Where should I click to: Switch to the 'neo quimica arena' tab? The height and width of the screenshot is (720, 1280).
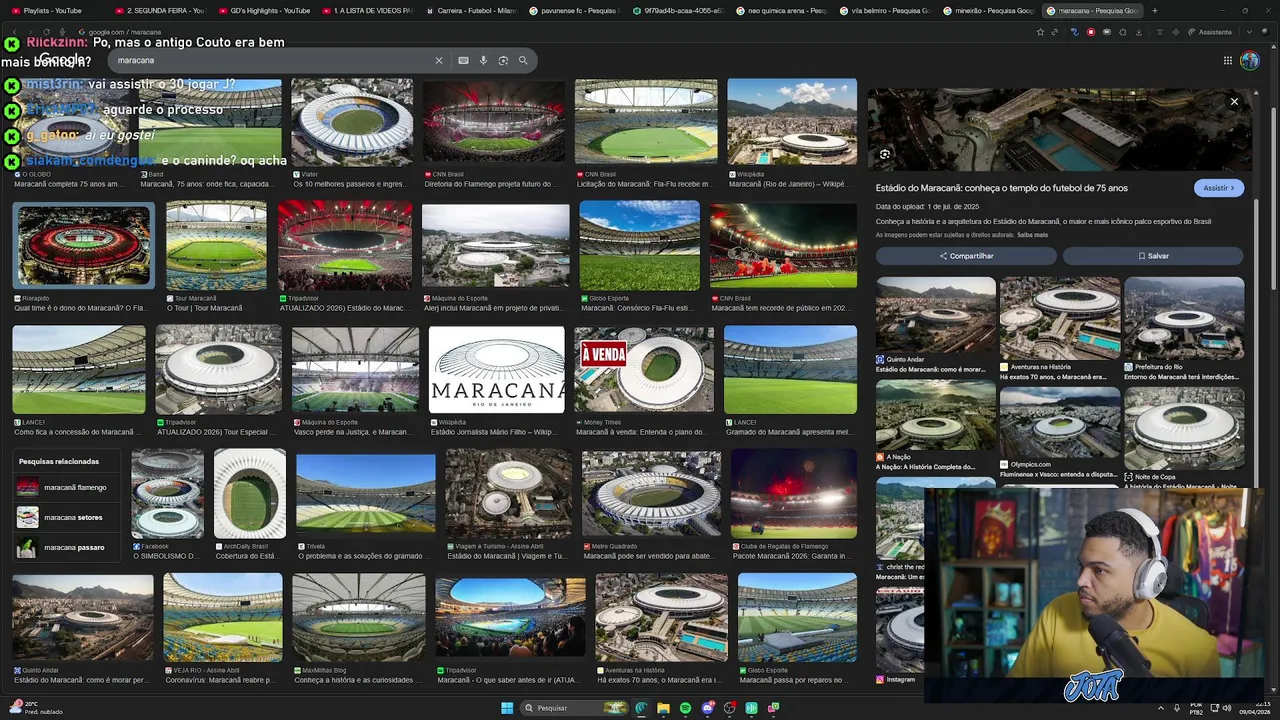point(781,10)
